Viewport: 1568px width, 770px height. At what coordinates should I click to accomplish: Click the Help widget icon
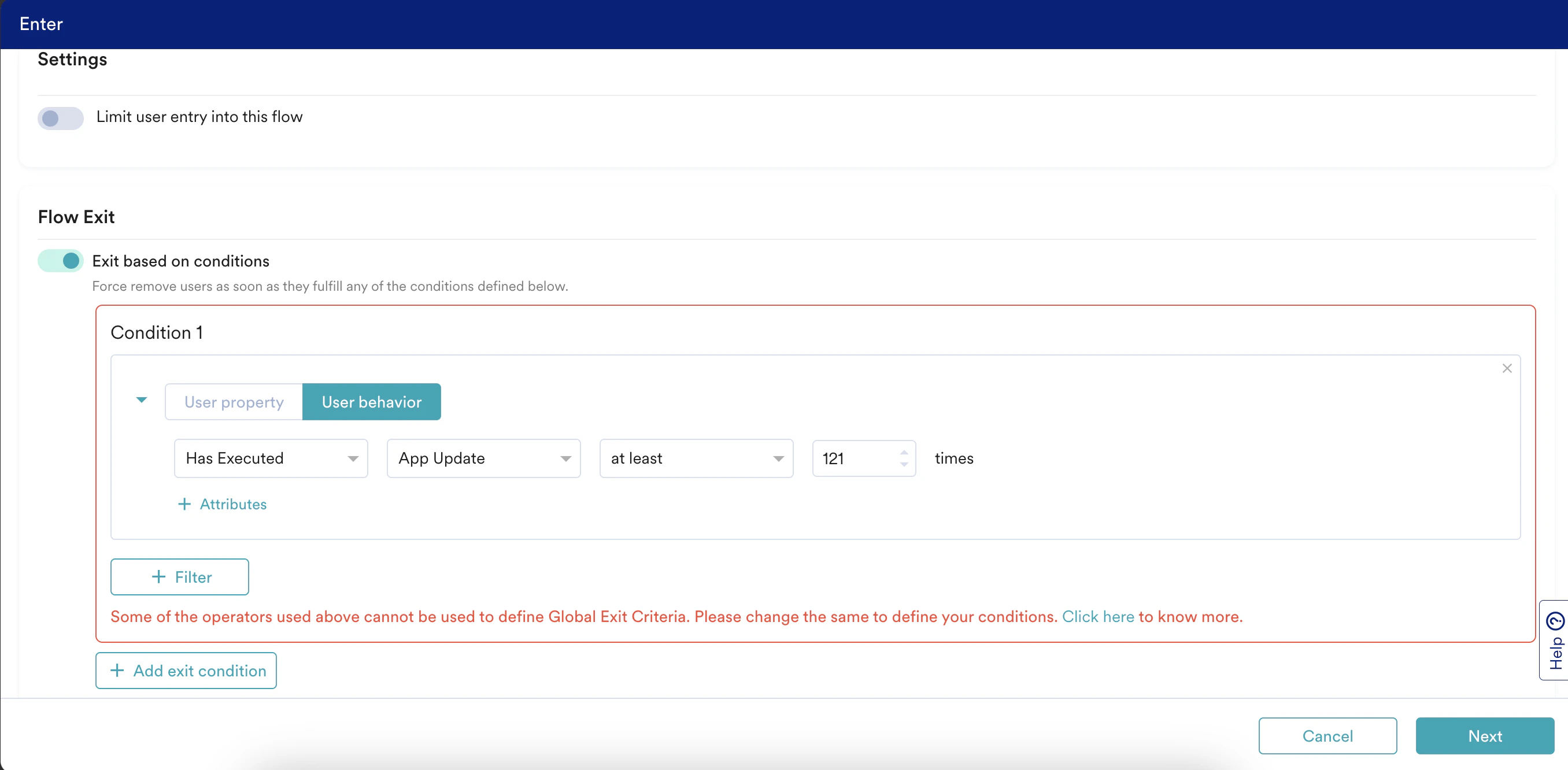[x=1555, y=621]
